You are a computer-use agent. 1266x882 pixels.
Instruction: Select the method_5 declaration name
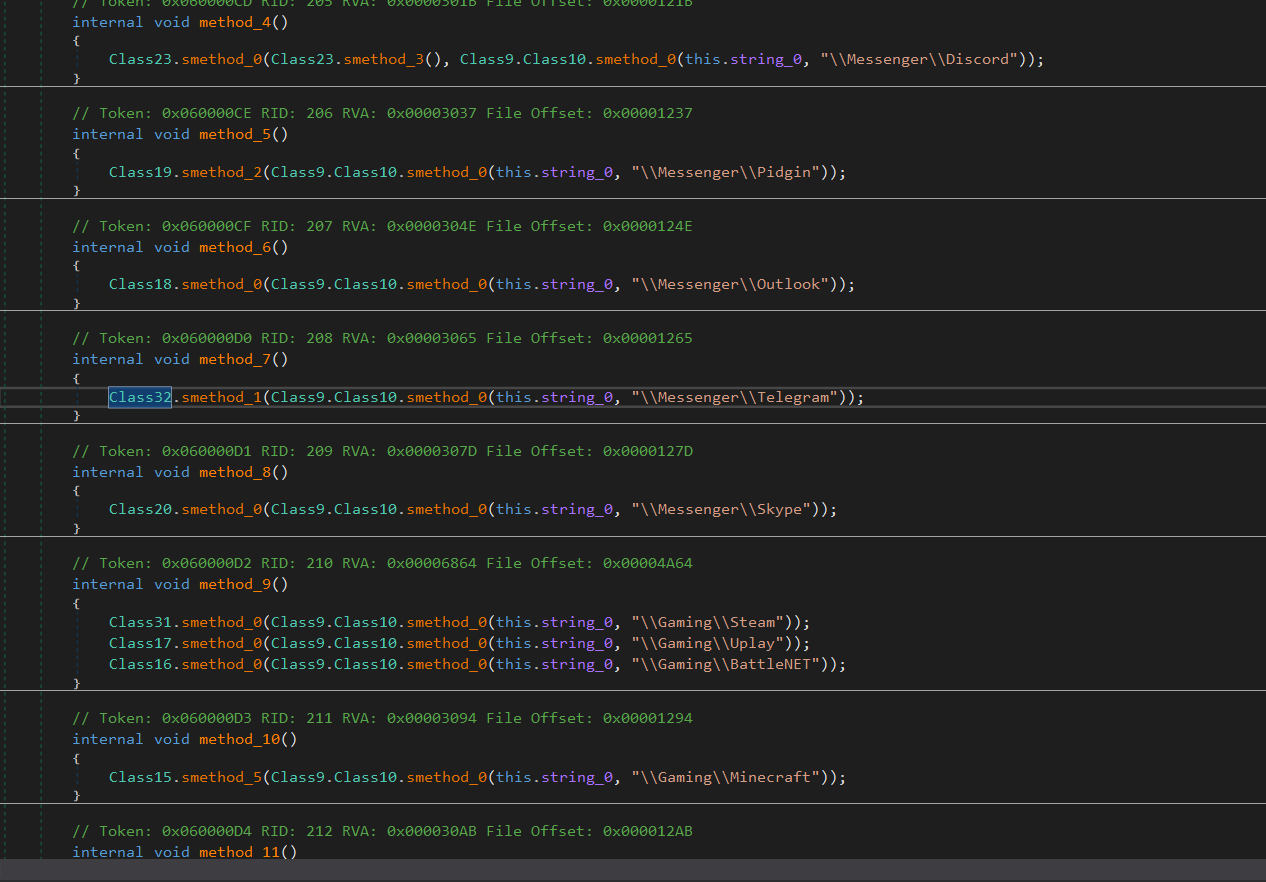(x=234, y=134)
